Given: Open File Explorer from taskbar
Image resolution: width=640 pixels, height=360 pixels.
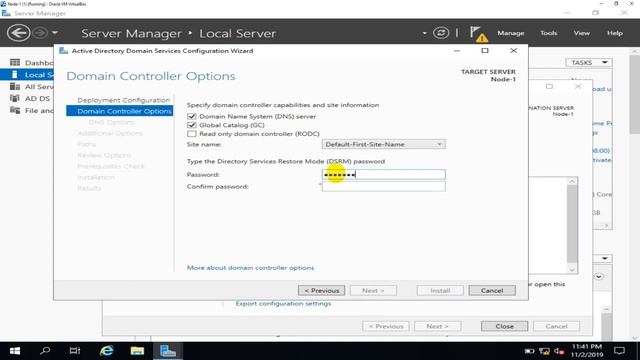Looking at the screenshot, I should [x=137, y=351].
